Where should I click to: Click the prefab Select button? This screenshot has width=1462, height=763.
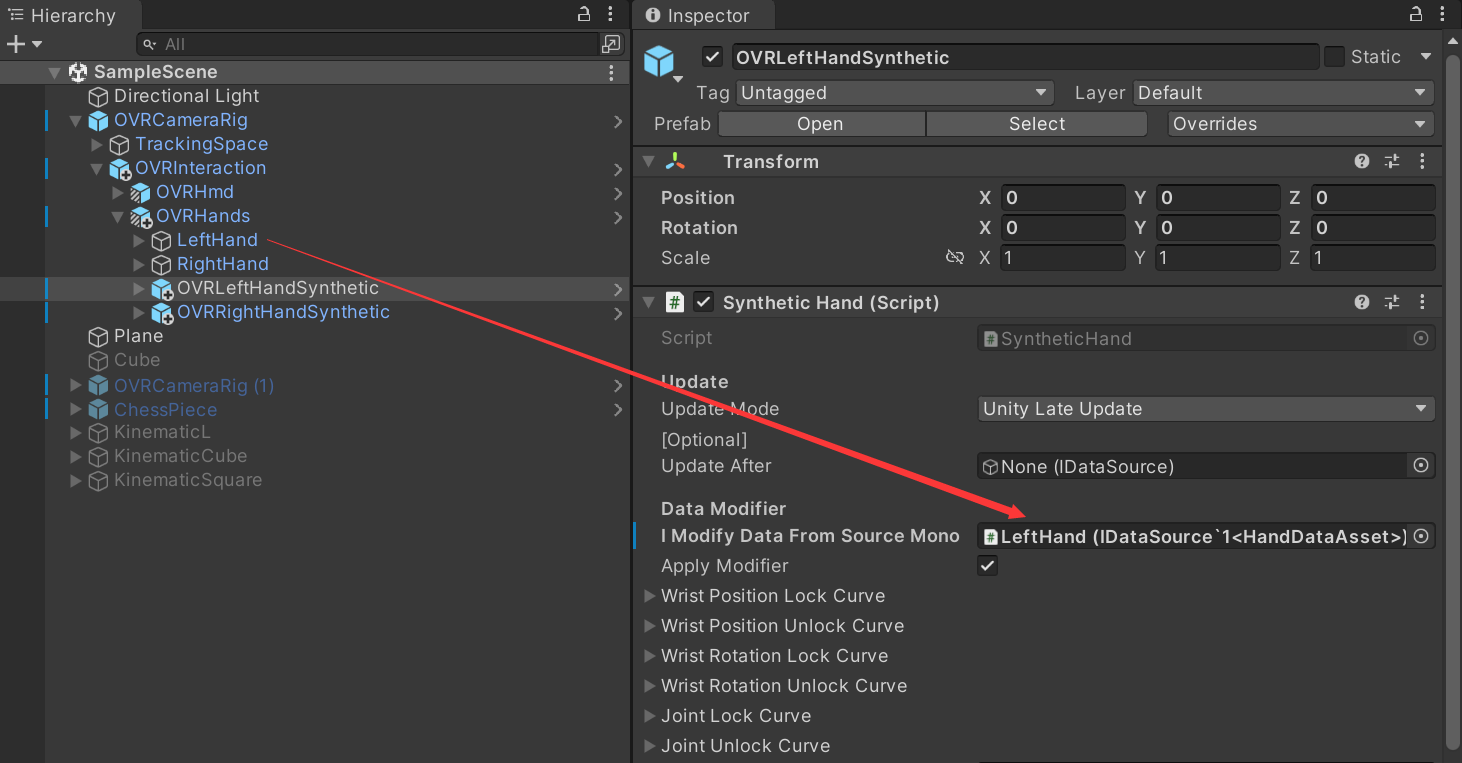click(1037, 124)
